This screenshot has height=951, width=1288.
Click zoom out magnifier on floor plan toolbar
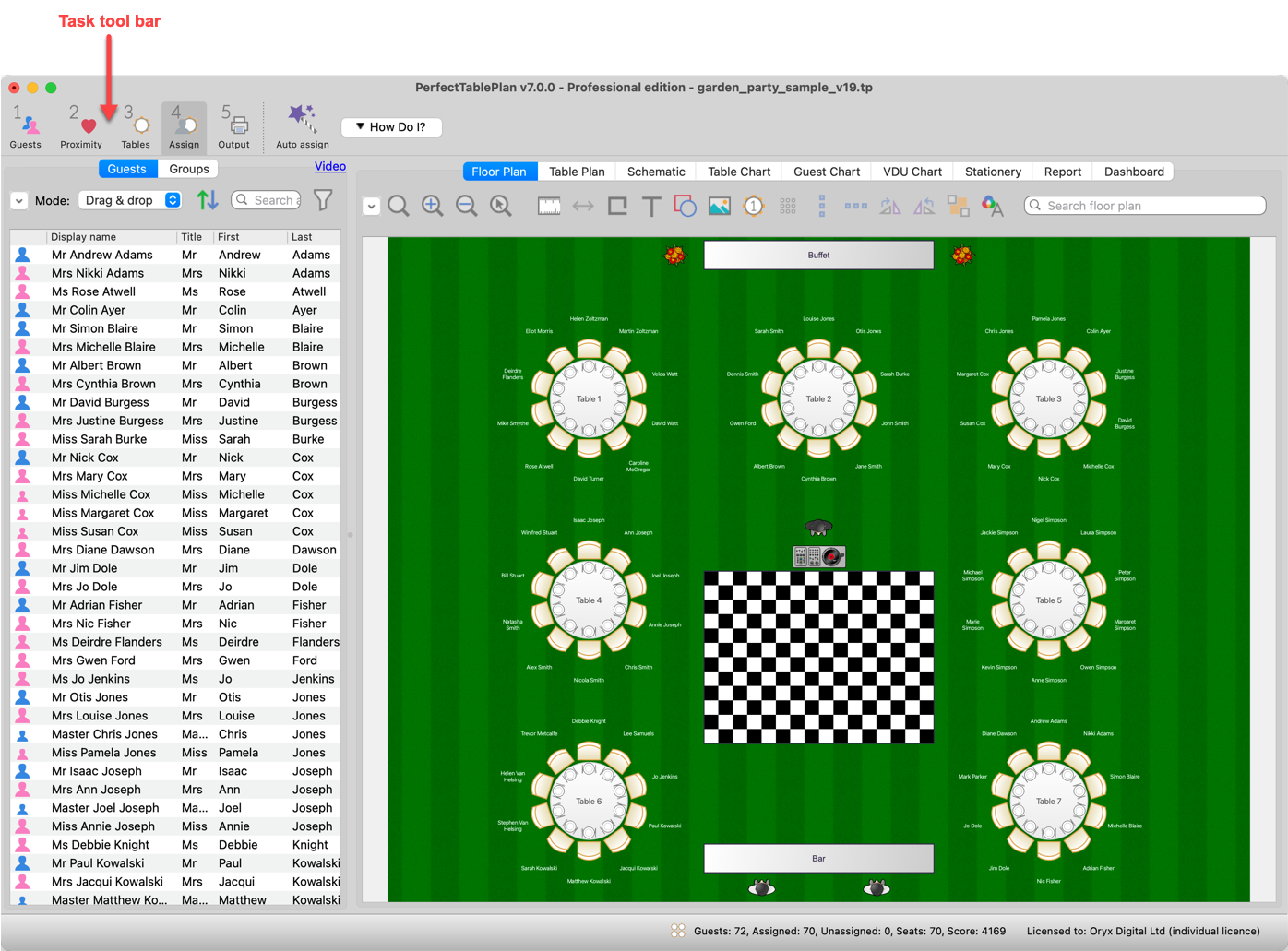(467, 206)
